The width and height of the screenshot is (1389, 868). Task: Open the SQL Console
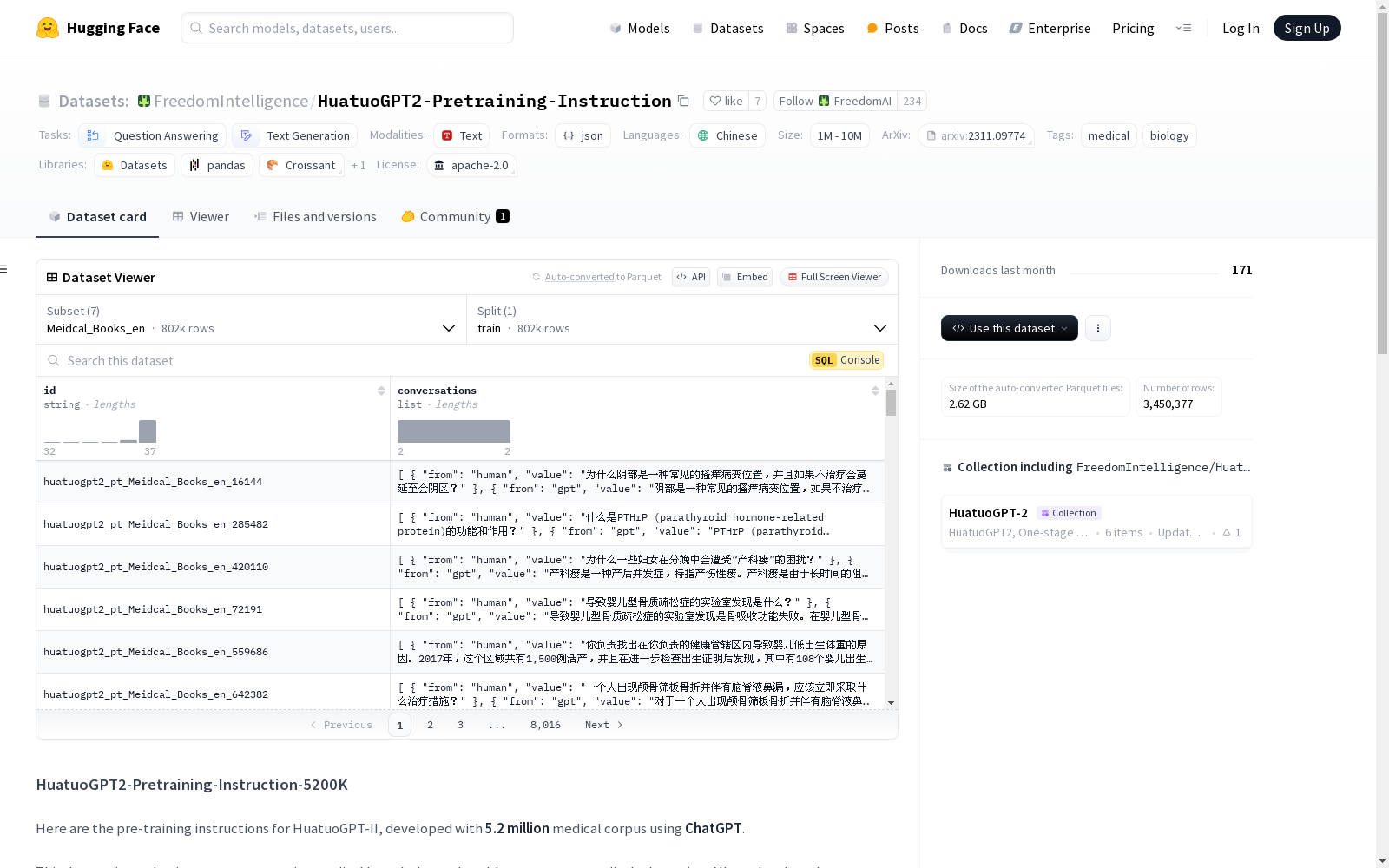tap(846, 360)
